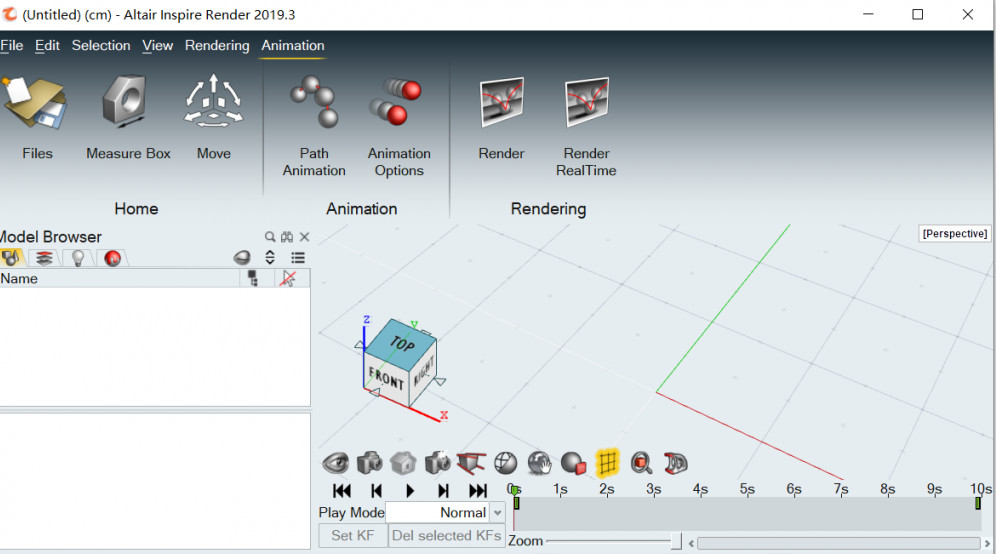Step back one frame
The width and height of the screenshot is (996, 554).
point(376,490)
